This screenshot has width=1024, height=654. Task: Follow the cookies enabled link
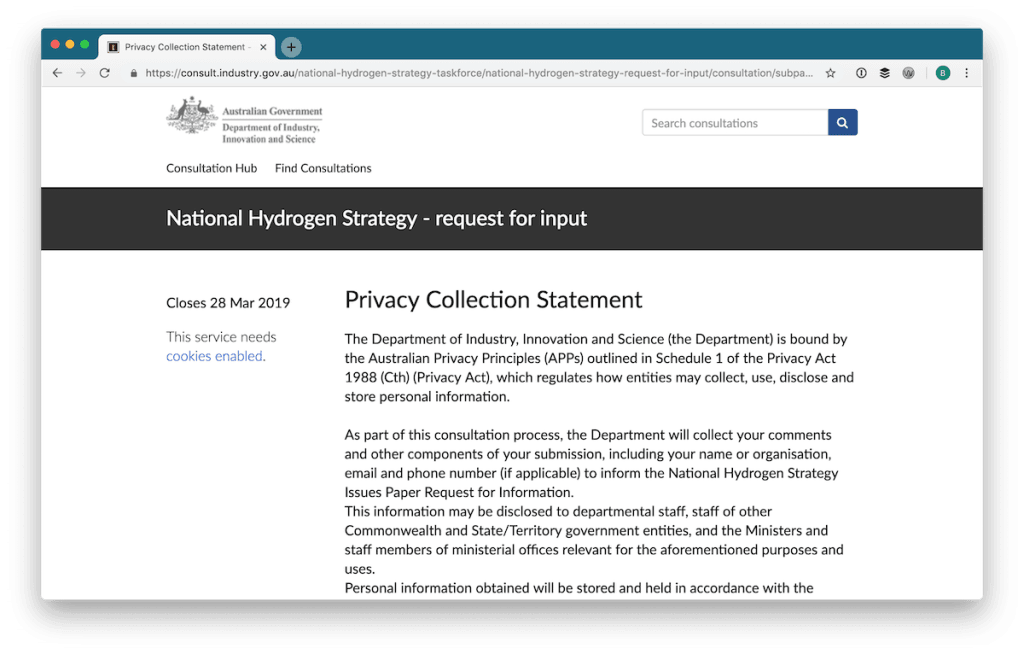tap(214, 356)
